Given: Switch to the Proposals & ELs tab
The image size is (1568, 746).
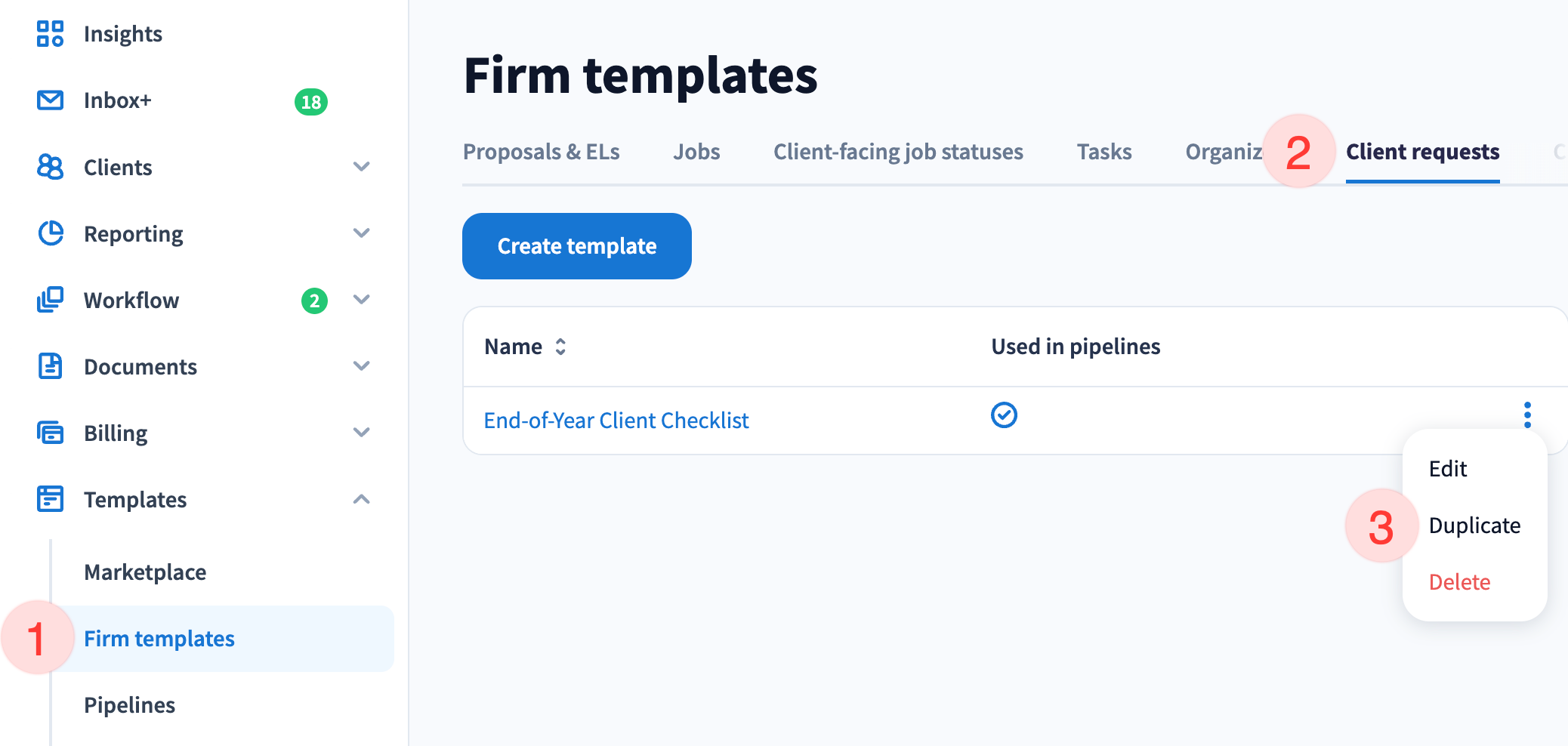Looking at the screenshot, I should click(x=541, y=152).
